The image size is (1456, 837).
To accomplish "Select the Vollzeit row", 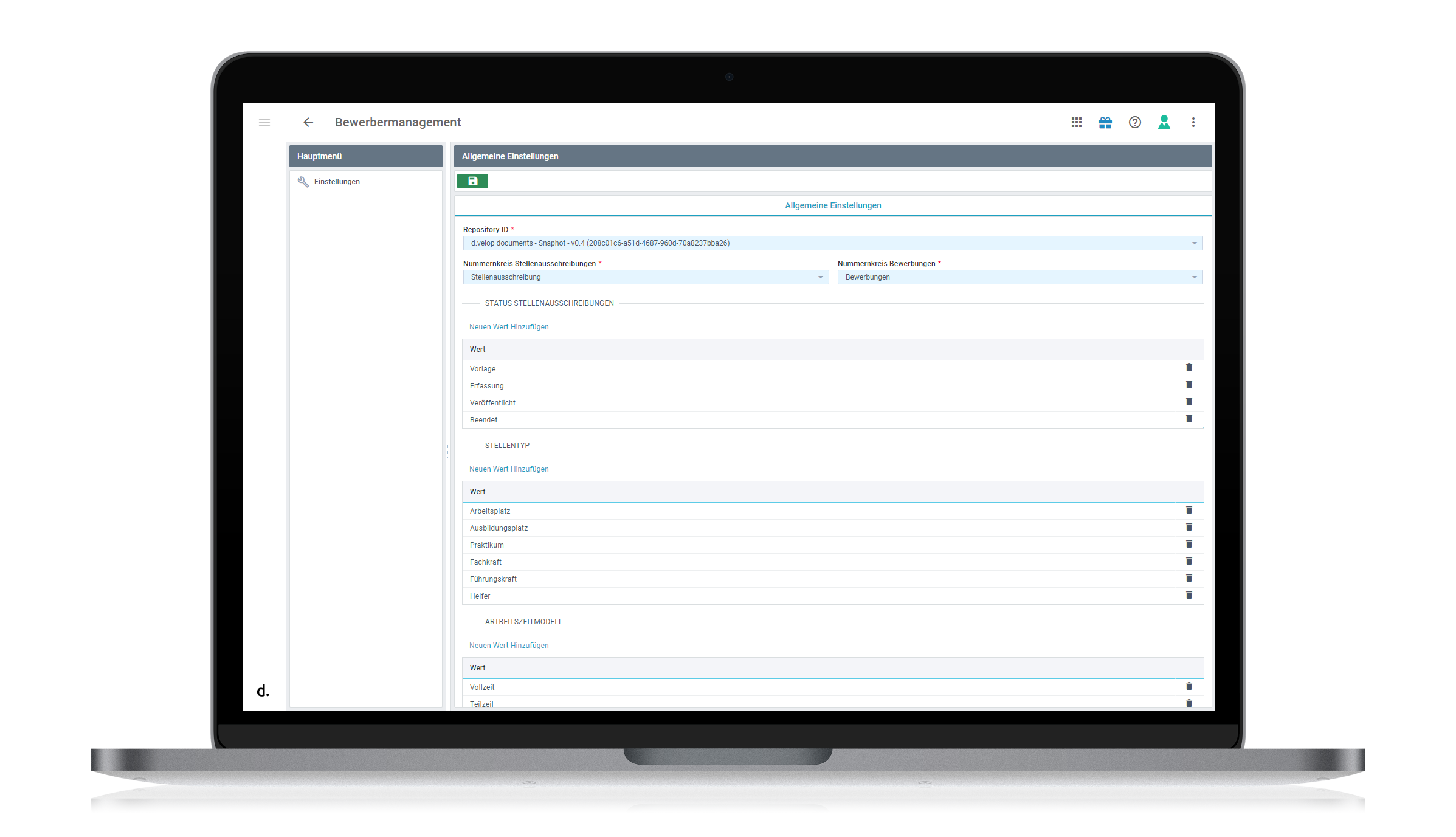I will pos(833,687).
